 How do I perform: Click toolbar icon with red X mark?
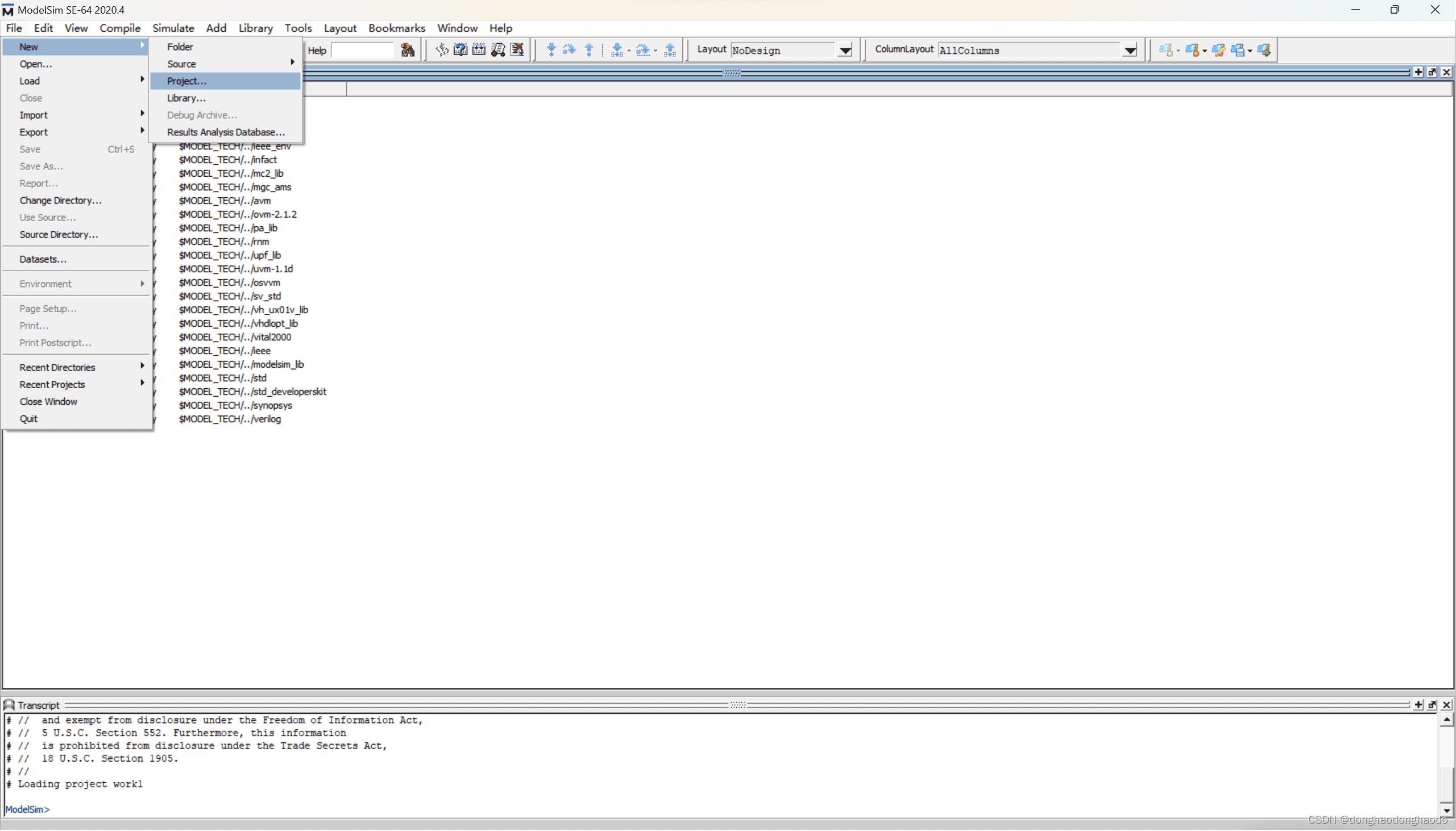tap(517, 50)
